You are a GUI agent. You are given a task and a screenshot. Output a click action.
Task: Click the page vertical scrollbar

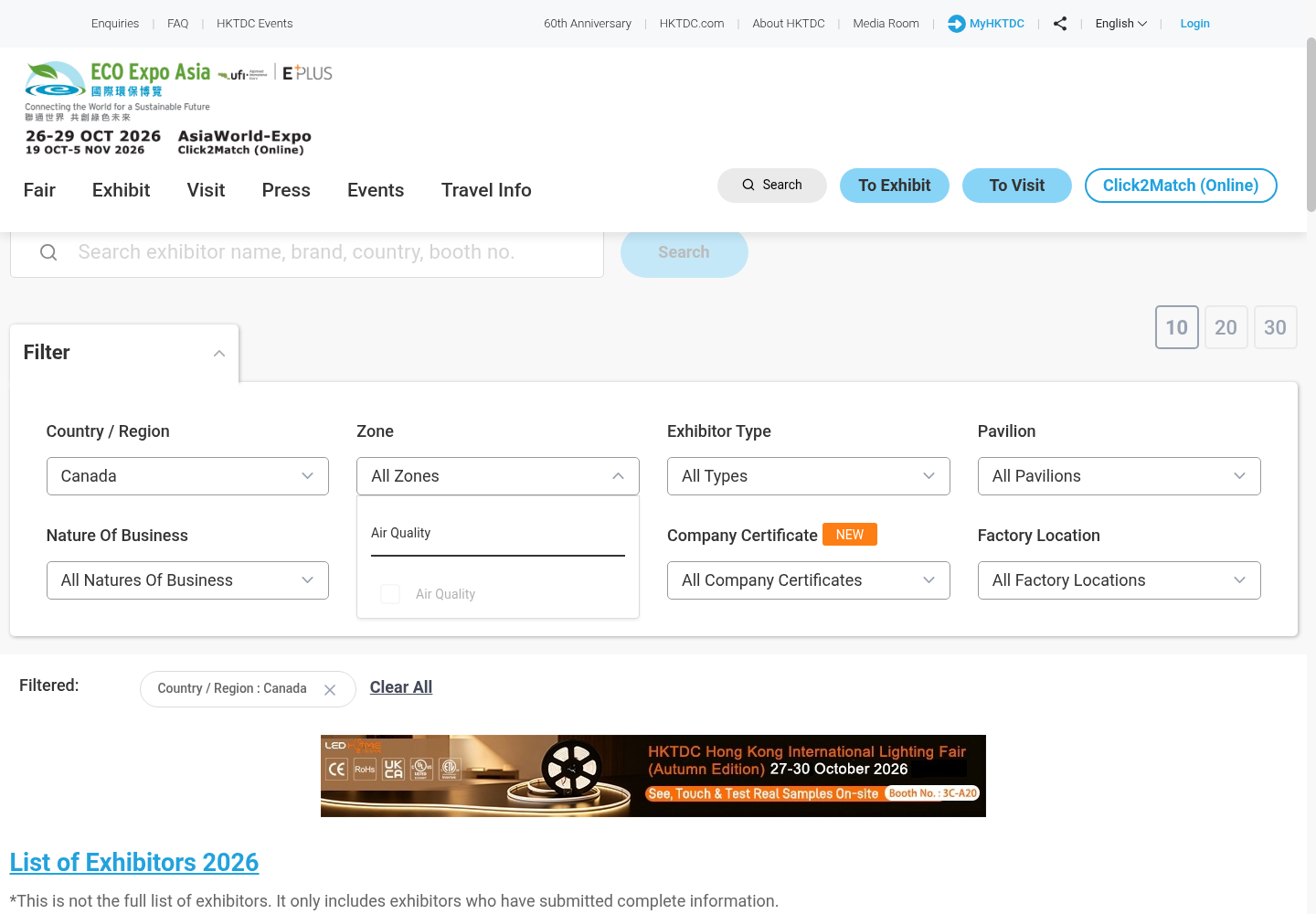point(1311,125)
